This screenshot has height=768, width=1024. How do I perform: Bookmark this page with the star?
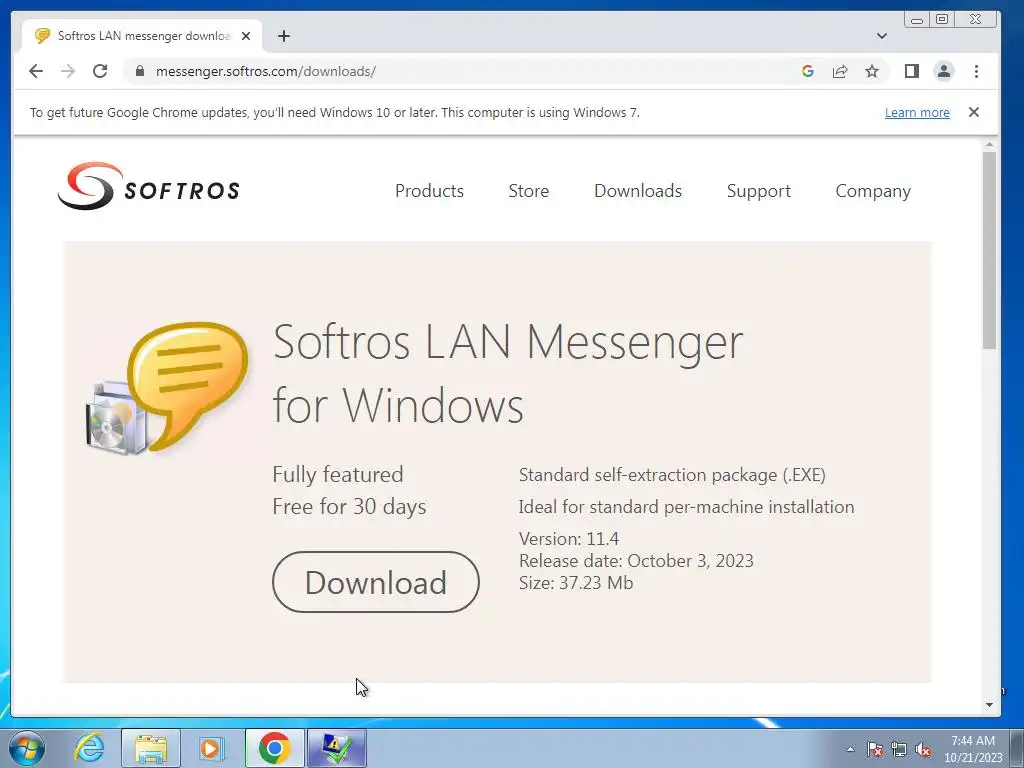click(872, 71)
